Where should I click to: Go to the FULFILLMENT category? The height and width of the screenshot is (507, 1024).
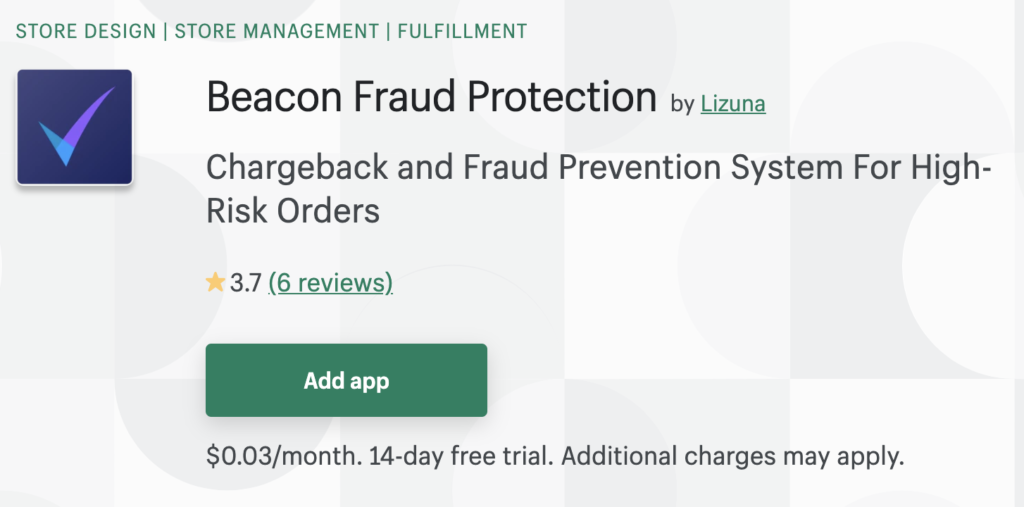(461, 31)
